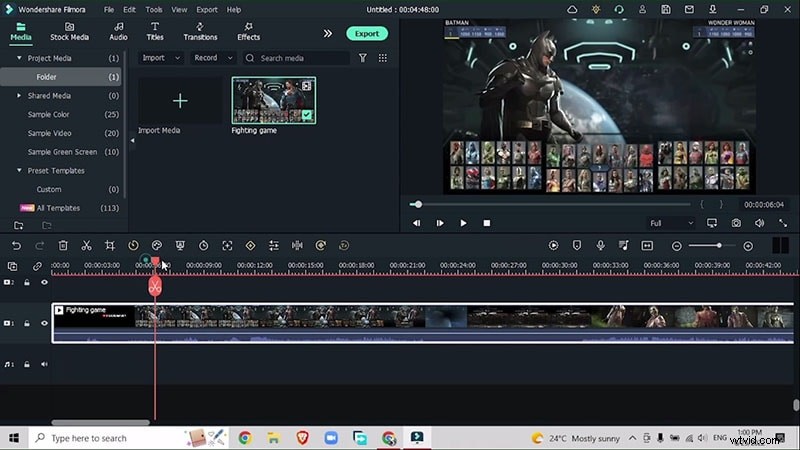Image resolution: width=800 pixels, height=450 pixels.
Task: Click the Redo arrow in timeline toolbar
Action: tap(39, 246)
